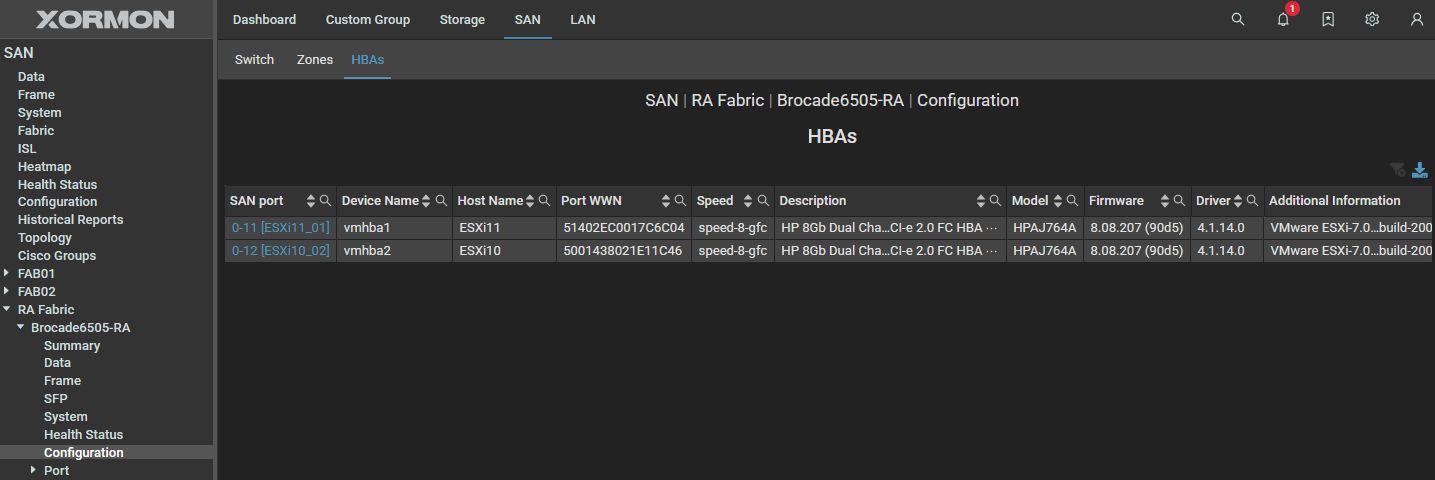Open the 0-11 [ESXi11_01] port link
Viewport: 1435px width, 480px height.
[x=280, y=228]
